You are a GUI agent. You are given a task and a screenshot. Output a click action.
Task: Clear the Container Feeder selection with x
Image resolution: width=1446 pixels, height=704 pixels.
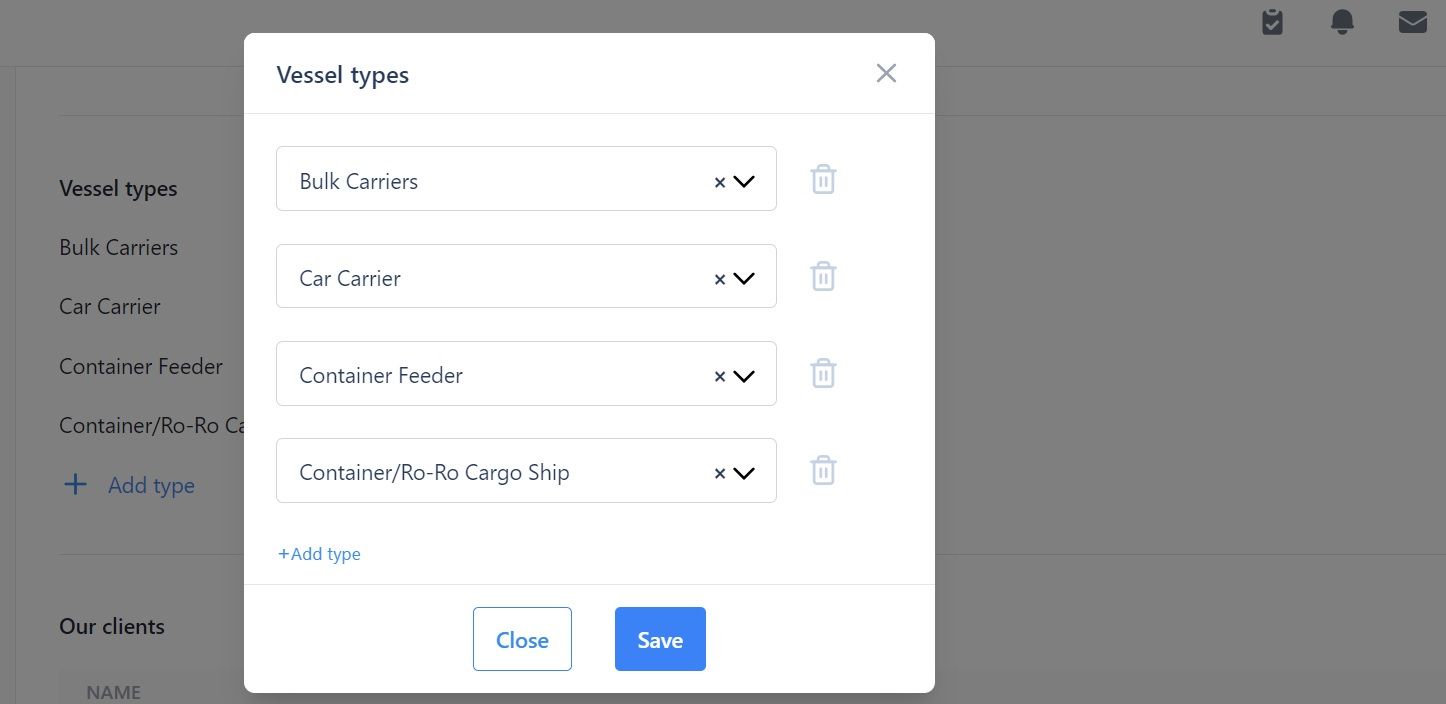coord(719,376)
